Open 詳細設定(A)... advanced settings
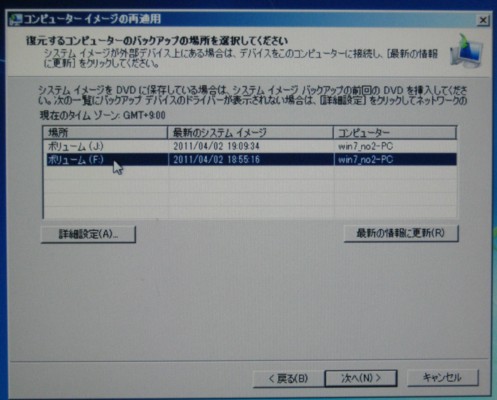 point(88,234)
